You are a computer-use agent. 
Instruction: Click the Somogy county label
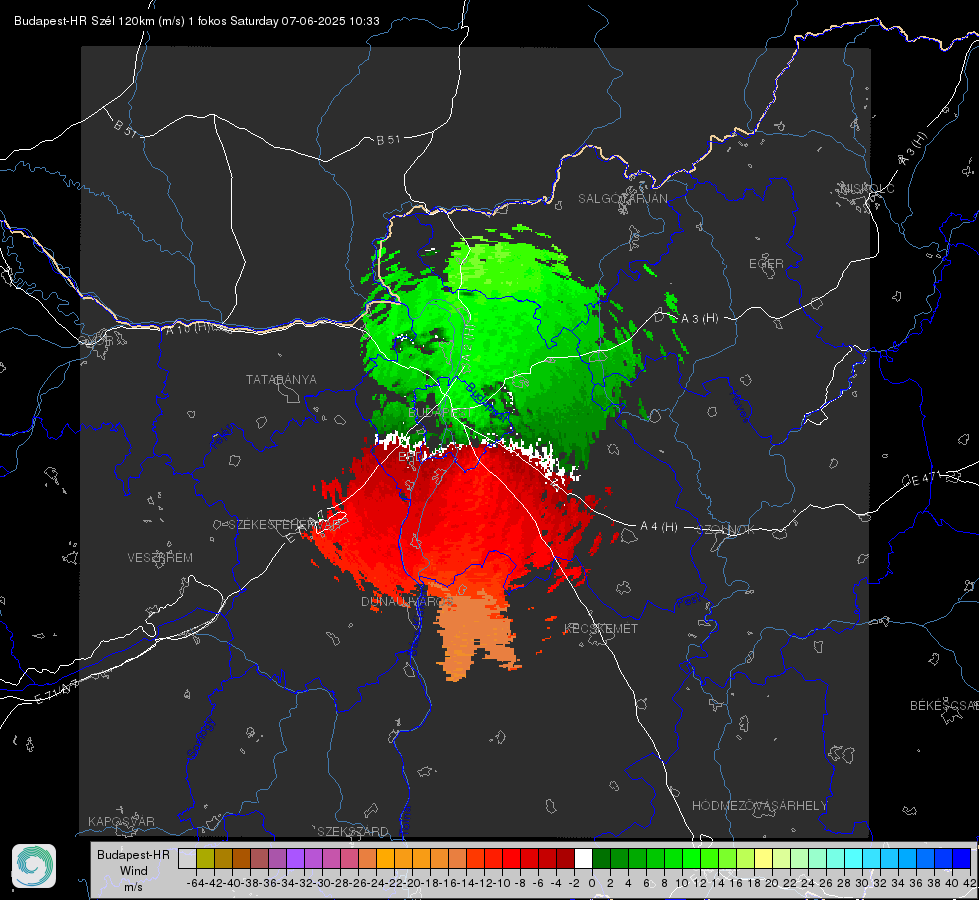point(200,738)
